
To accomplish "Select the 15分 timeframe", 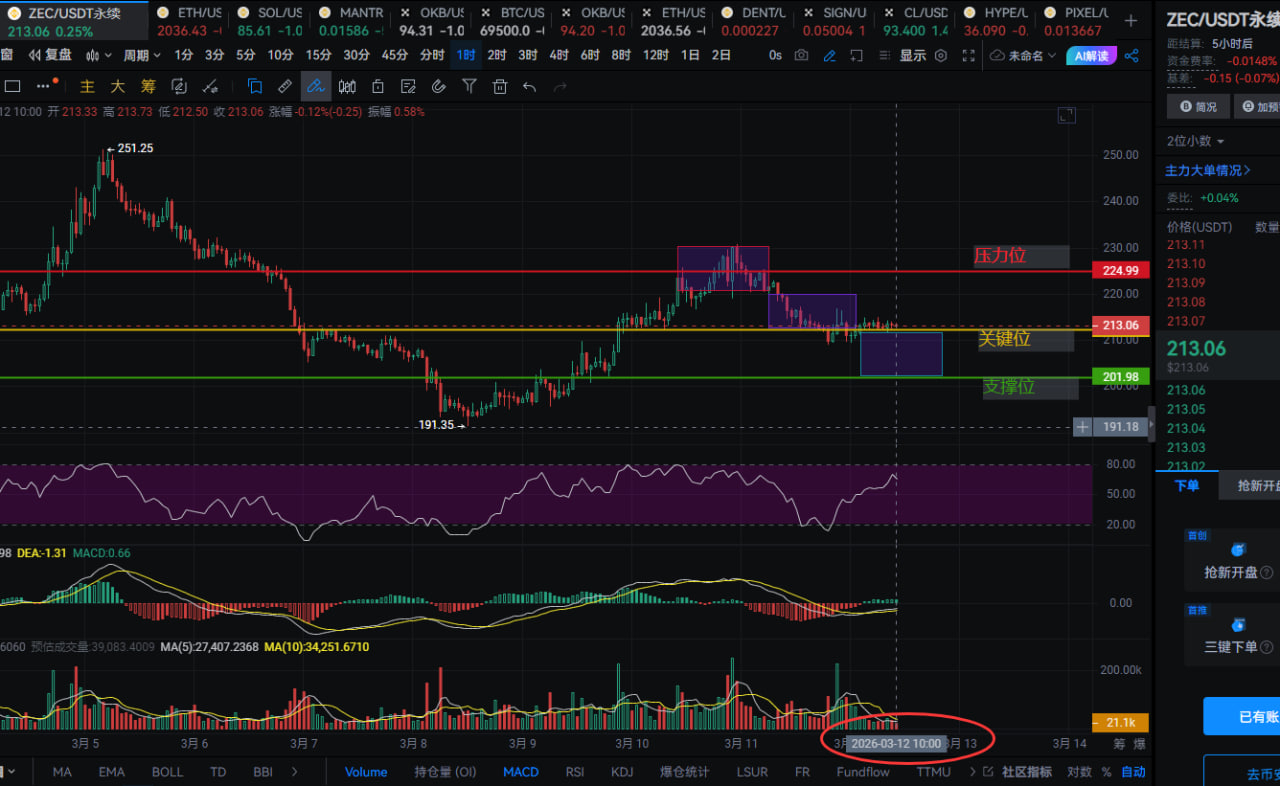I will click(318, 56).
